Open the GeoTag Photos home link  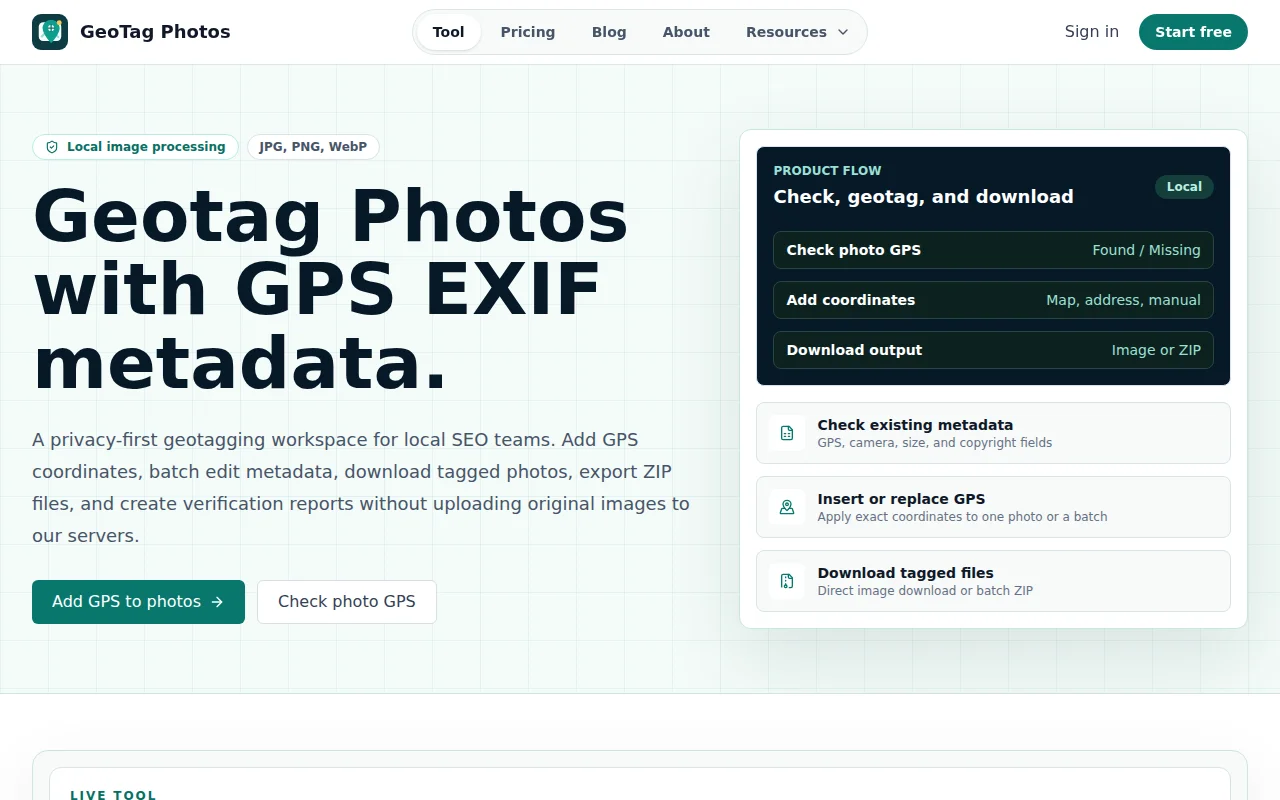(x=131, y=32)
